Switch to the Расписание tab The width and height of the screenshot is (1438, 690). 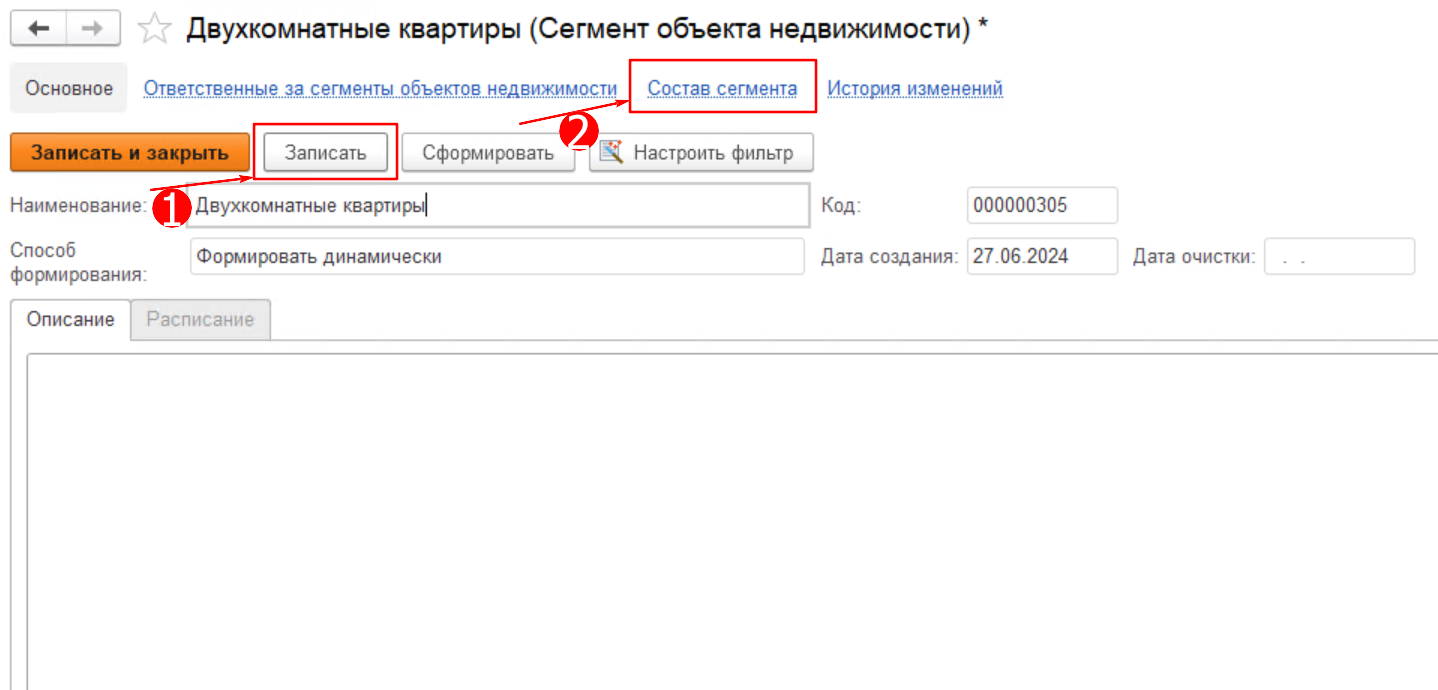pyautogui.click(x=200, y=320)
